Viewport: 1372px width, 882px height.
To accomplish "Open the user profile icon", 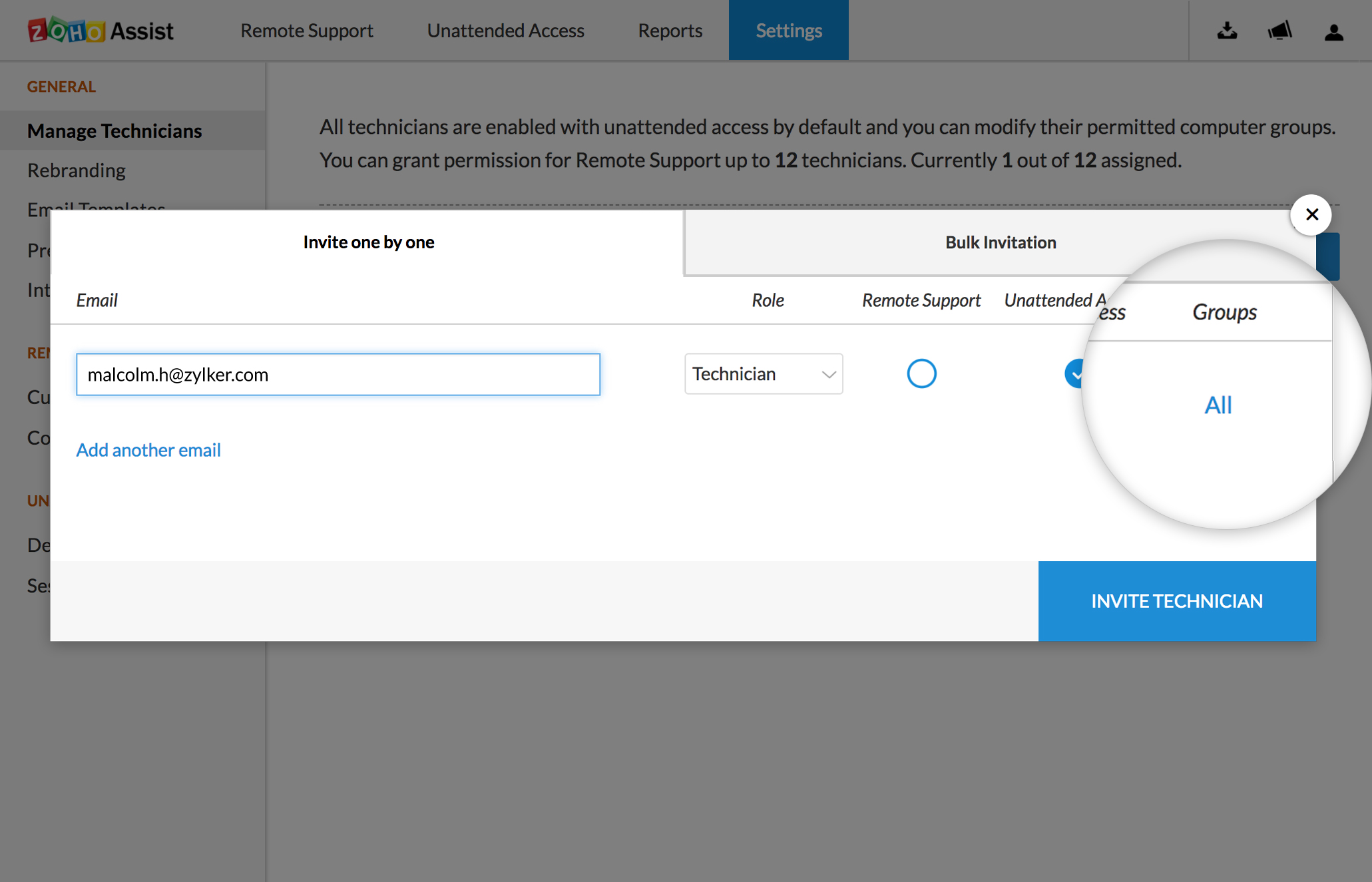I will pyautogui.click(x=1333, y=32).
